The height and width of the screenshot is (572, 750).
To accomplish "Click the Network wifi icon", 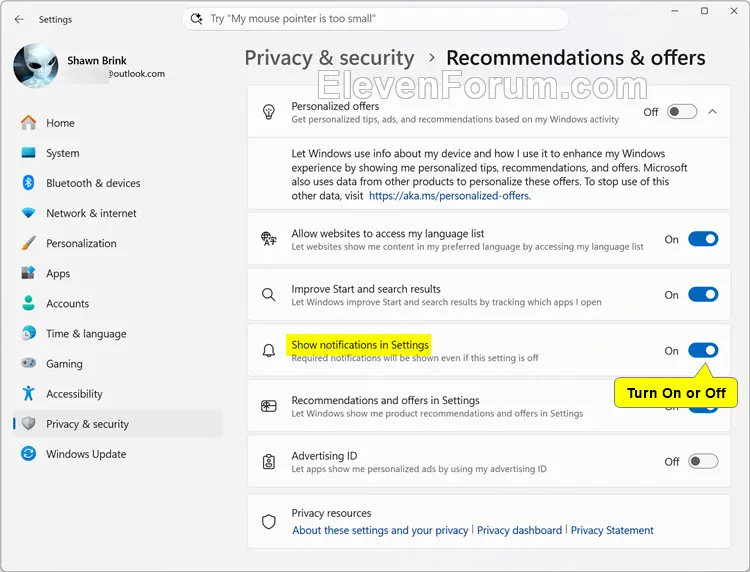I will tap(29, 213).
